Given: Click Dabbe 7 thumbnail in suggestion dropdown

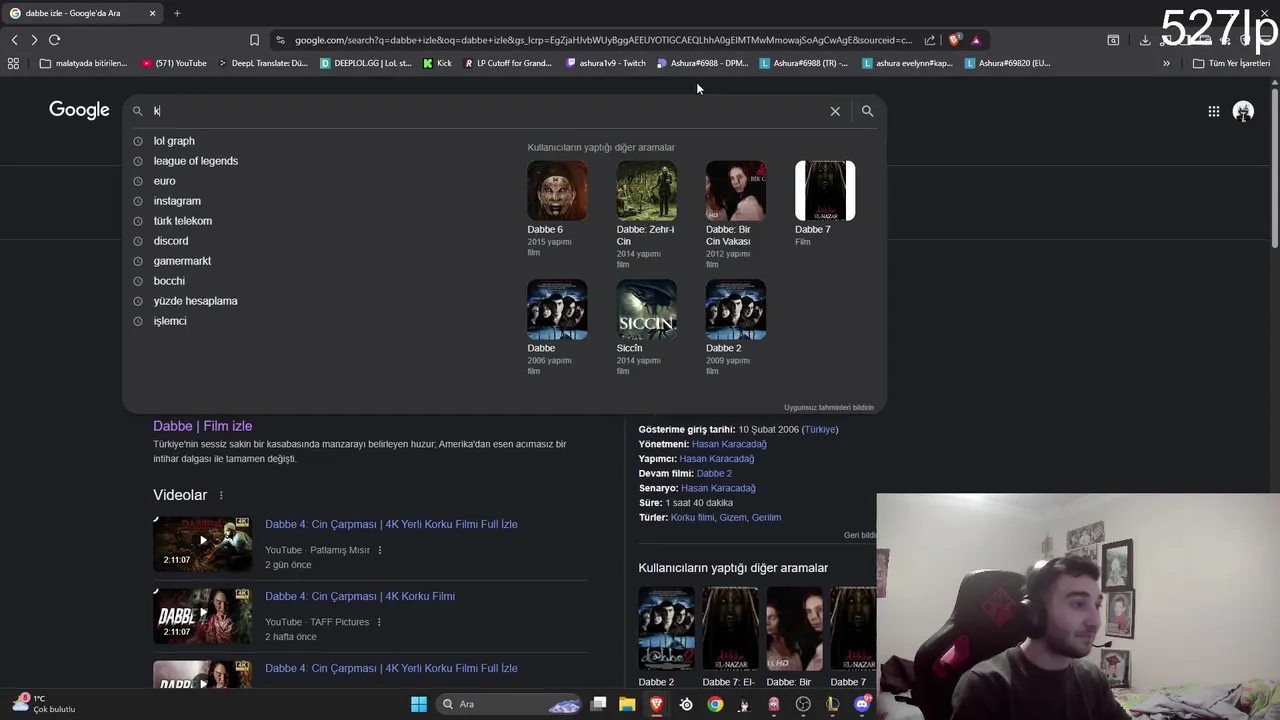Looking at the screenshot, I should 825,190.
